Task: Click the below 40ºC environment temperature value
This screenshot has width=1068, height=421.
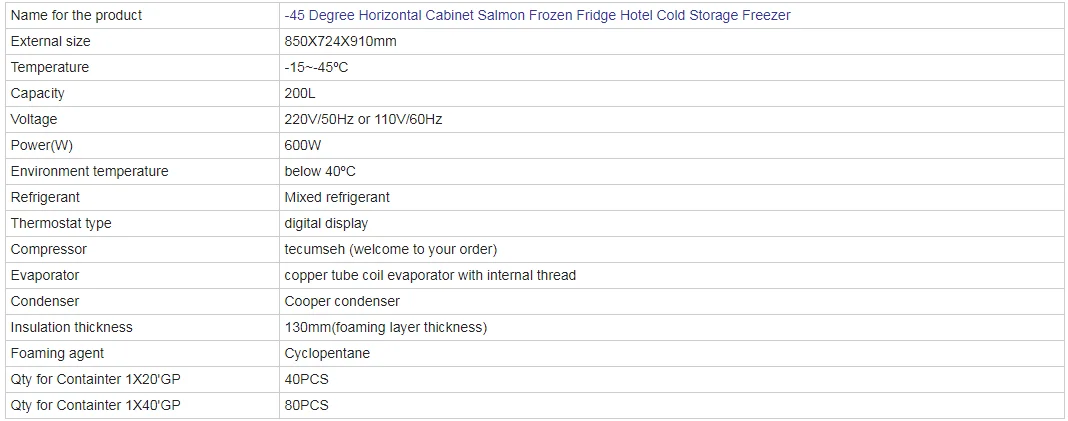Action: pyautogui.click(x=320, y=171)
